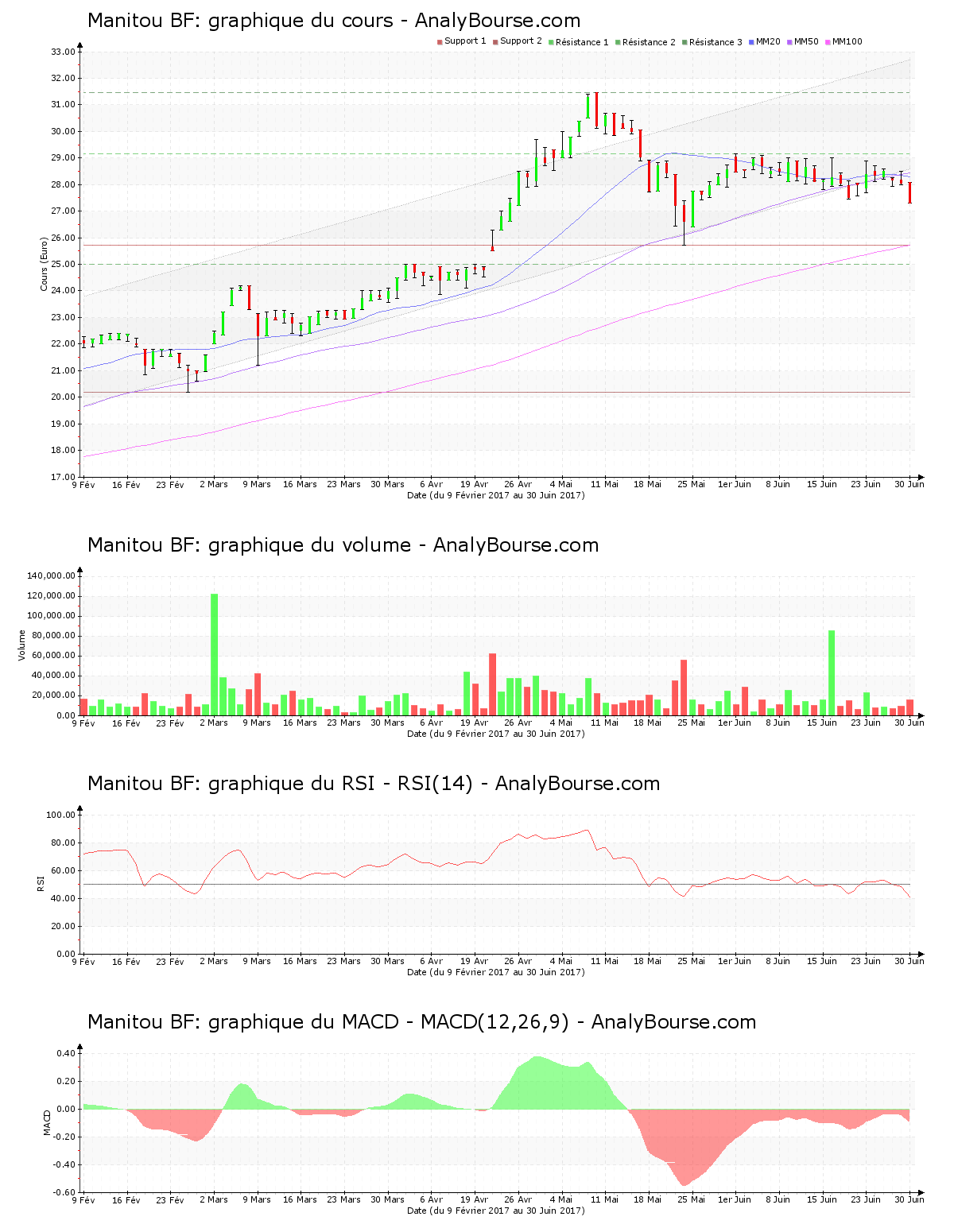Click the red volume bar near 25 Mai

pyautogui.click(x=684, y=688)
